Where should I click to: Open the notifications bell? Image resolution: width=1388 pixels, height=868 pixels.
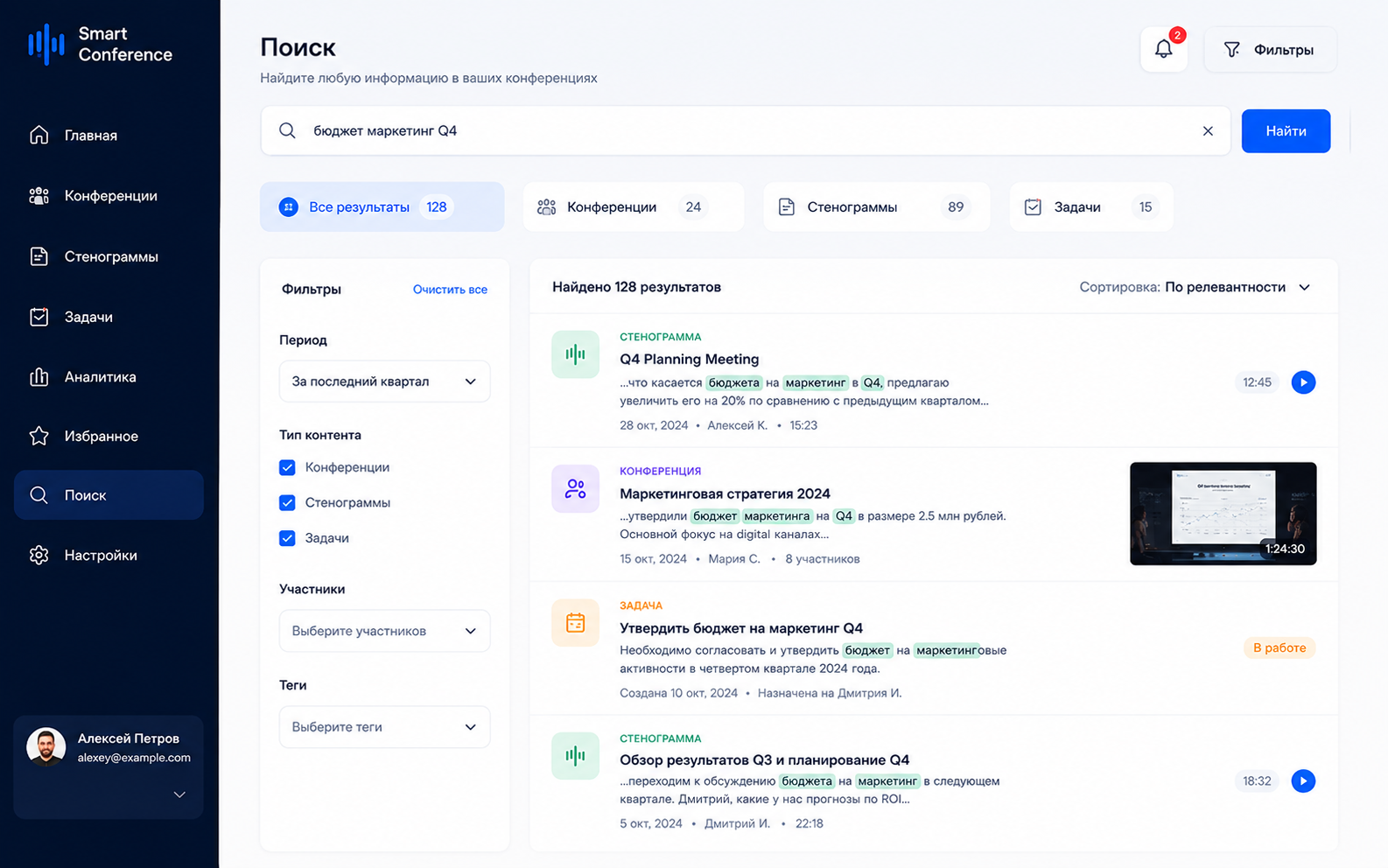pyautogui.click(x=1164, y=49)
